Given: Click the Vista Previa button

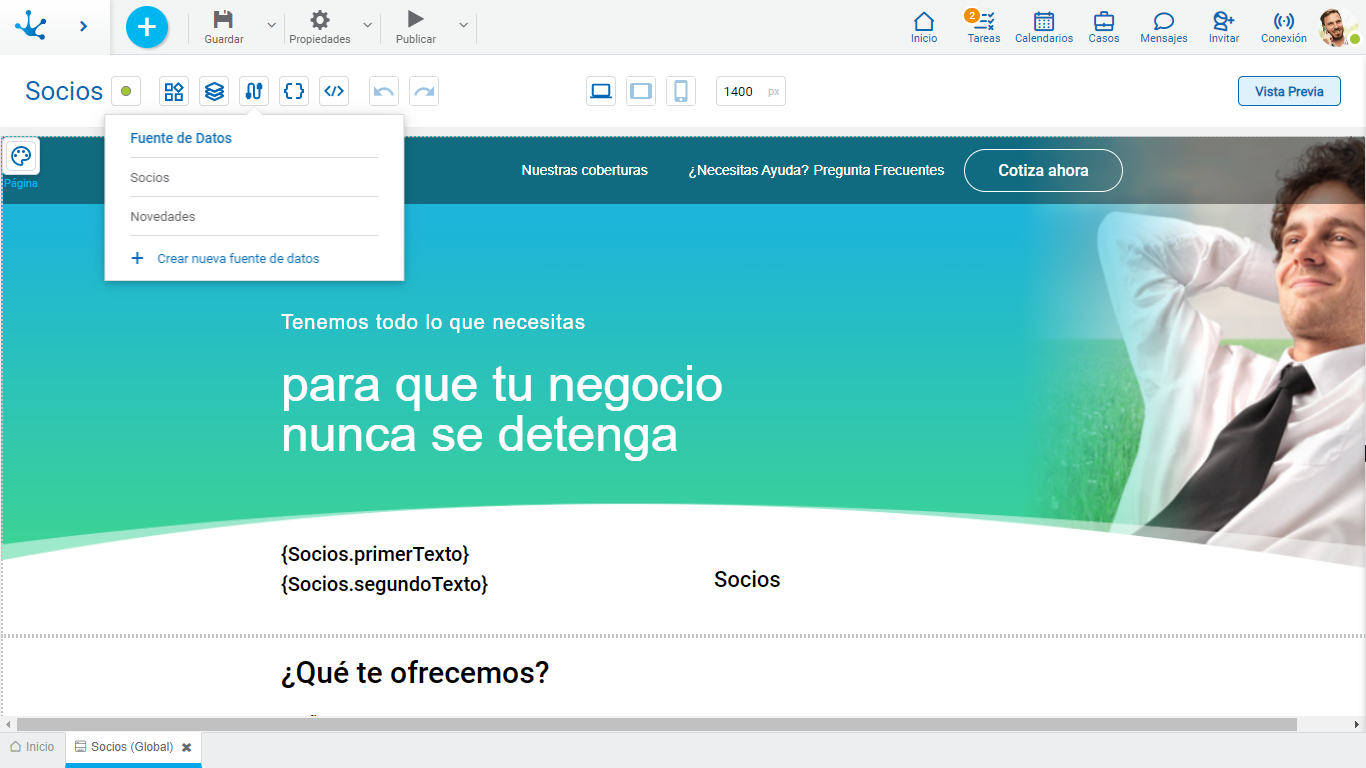Looking at the screenshot, I should click(1289, 91).
